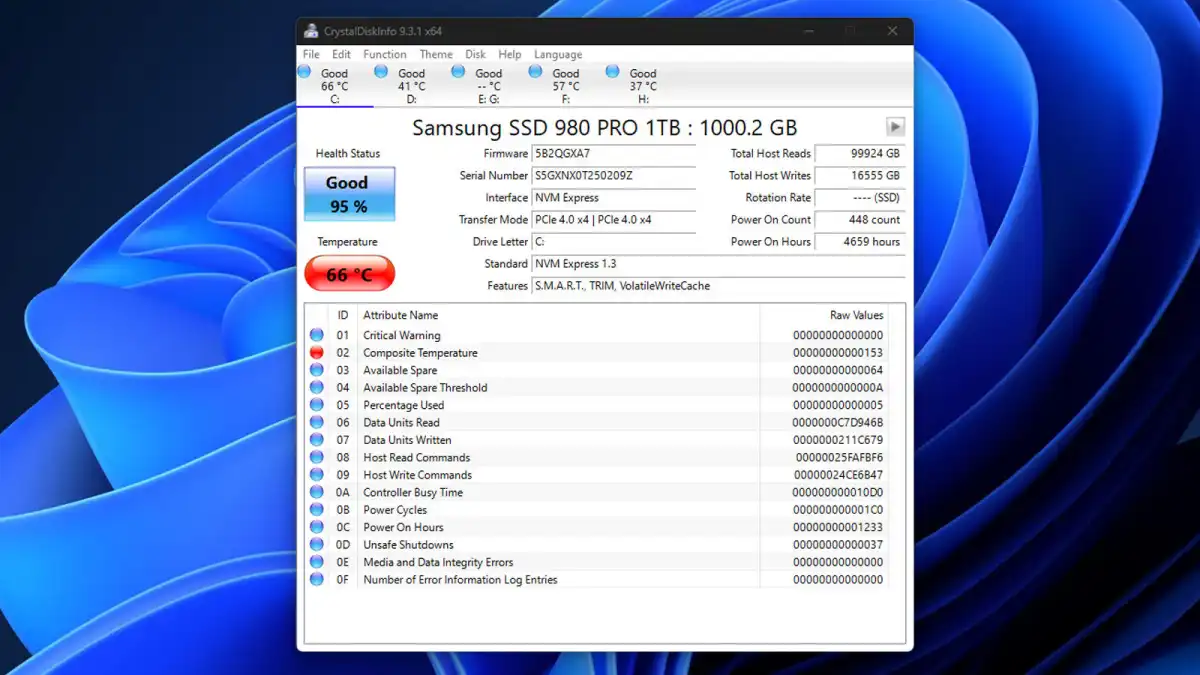Viewport: 1200px width, 675px height.
Task: Click the Host Read Commands status orb
Action: click(x=317, y=458)
